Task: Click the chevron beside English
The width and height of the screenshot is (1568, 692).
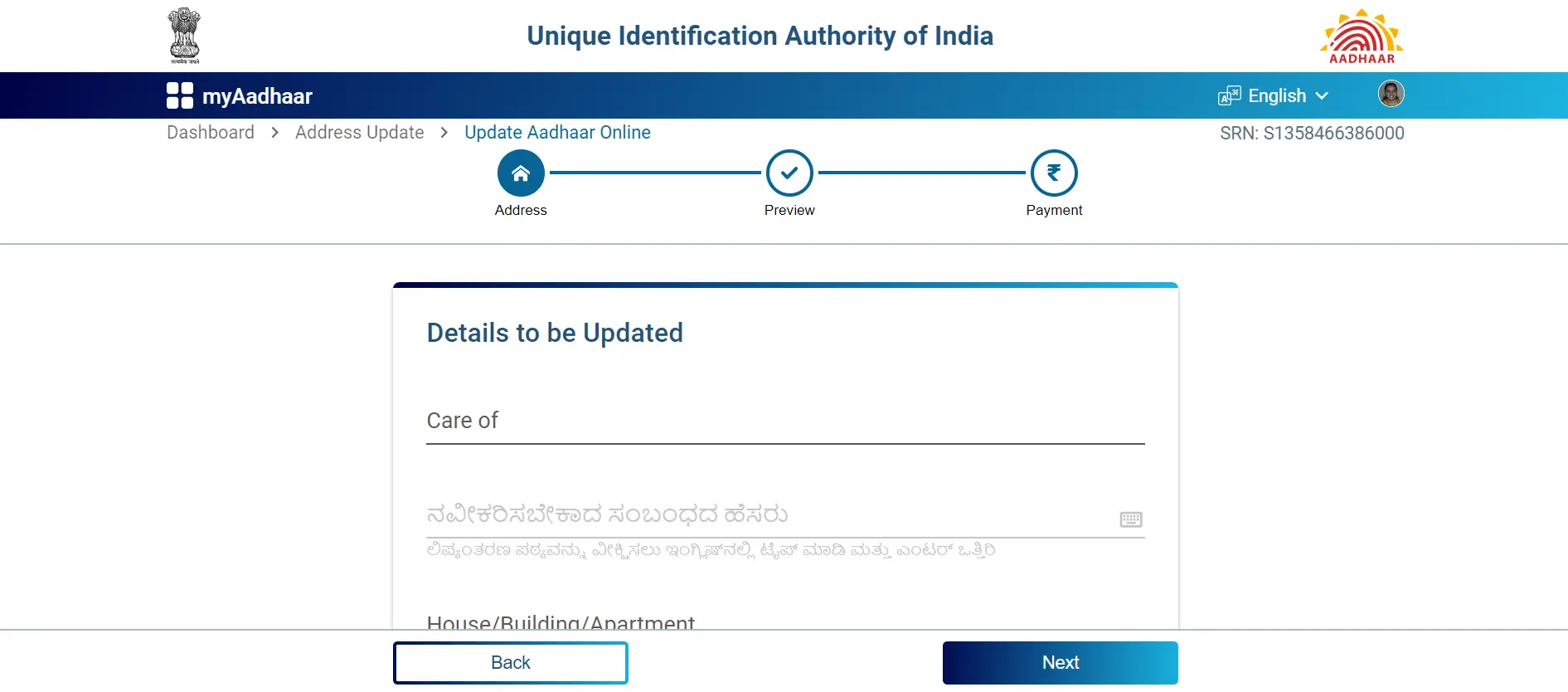Action: [x=1322, y=96]
